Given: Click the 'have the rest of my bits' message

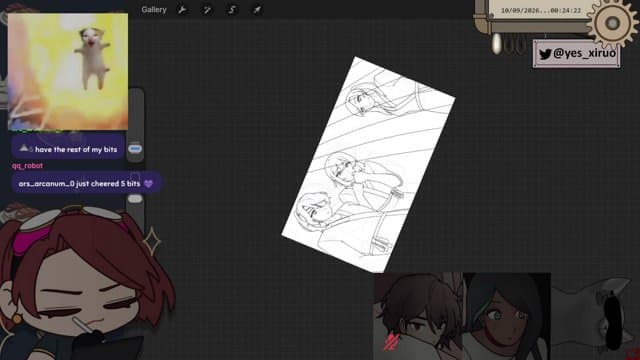Looking at the screenshot, I should point(68,149).
